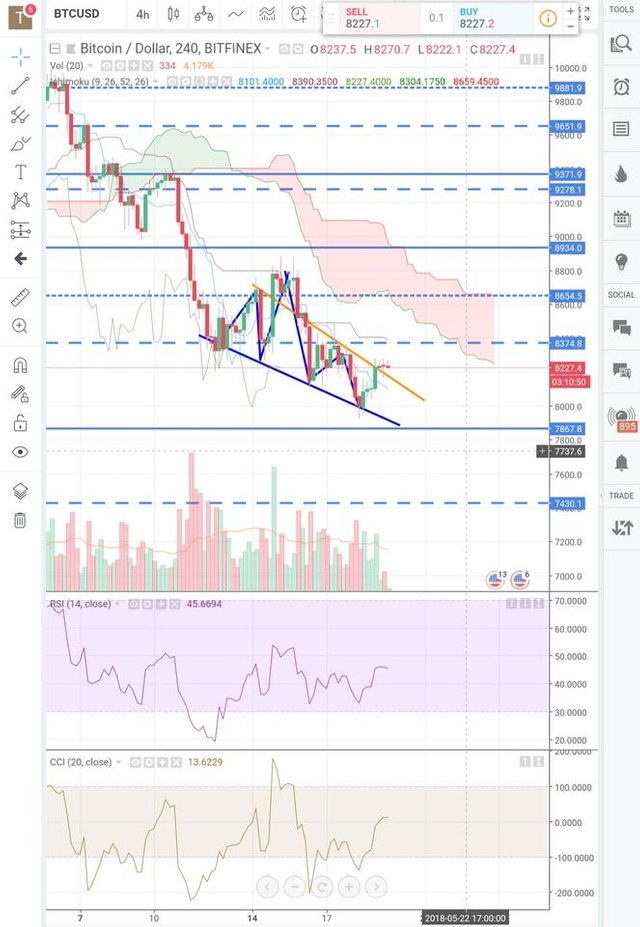Select the crosshair cursor tool

pos(21,57)
